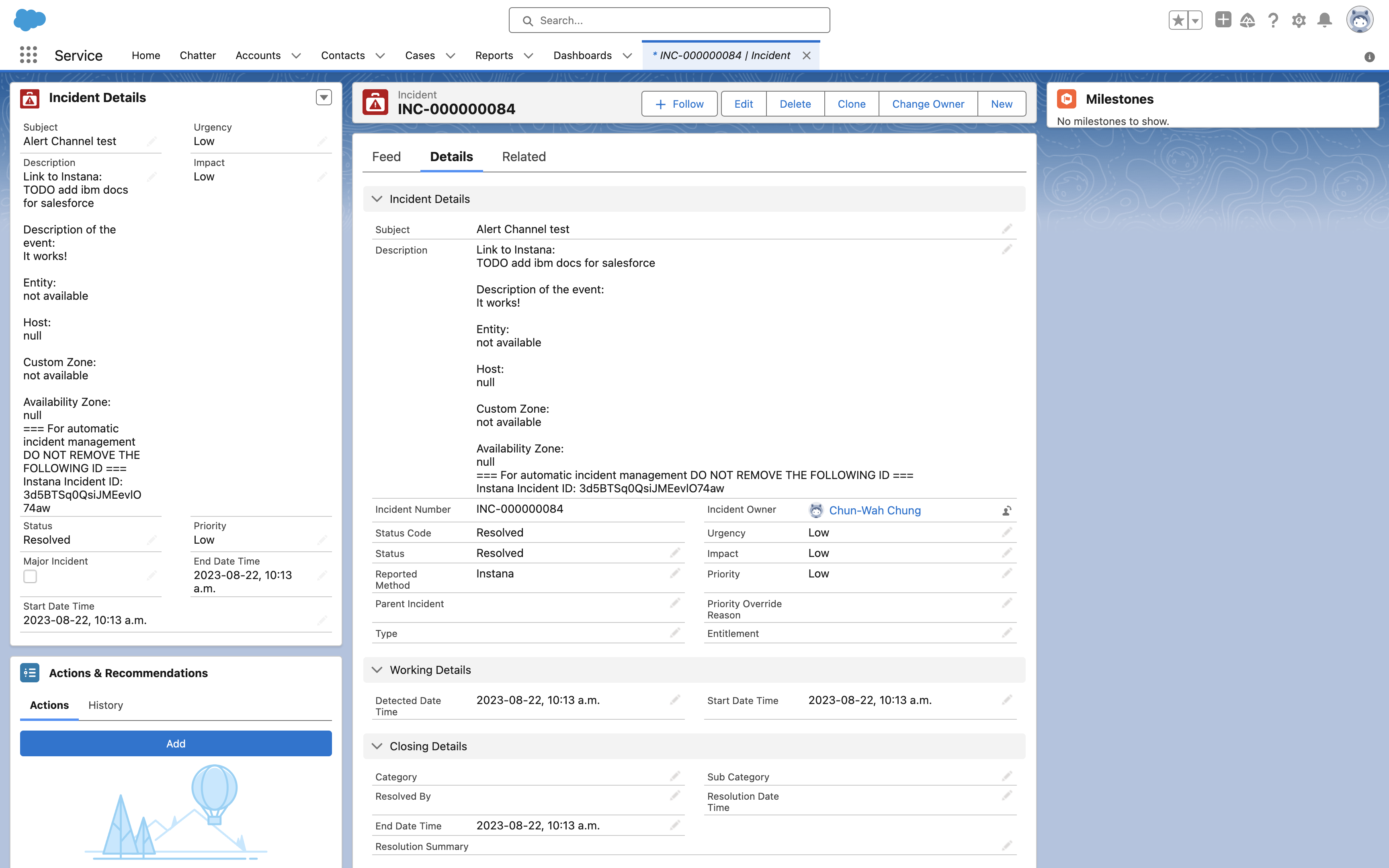Open the Accounts tab
This screenshot has height=868, width=1389.
tap(258, 56)
